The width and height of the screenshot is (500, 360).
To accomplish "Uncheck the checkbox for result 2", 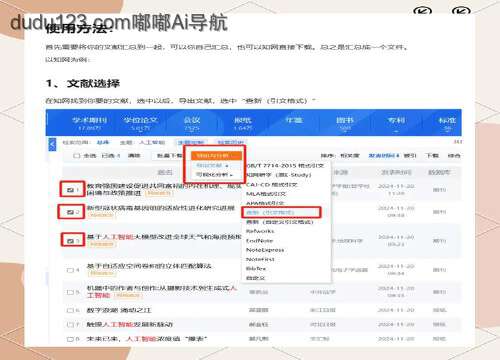I will click(70, 212).
